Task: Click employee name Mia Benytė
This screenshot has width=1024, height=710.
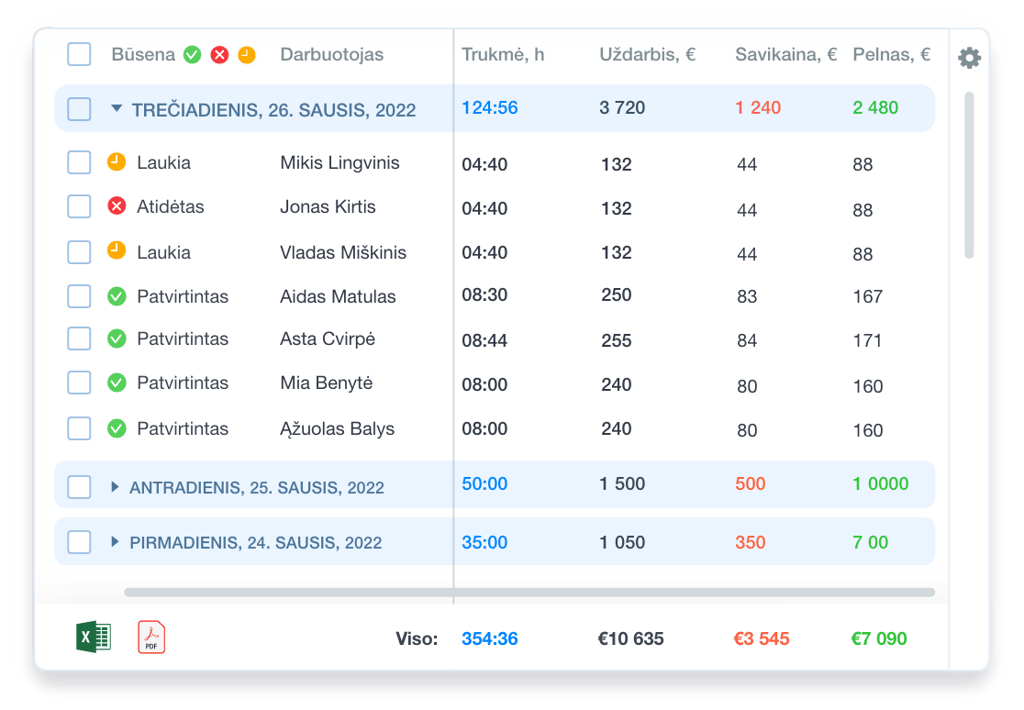Action: coord(326,383)
